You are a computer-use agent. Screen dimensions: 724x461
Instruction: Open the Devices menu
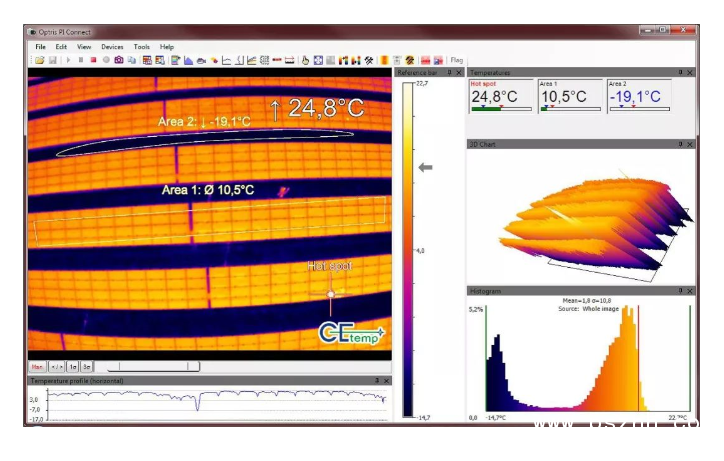click(112, 47)
